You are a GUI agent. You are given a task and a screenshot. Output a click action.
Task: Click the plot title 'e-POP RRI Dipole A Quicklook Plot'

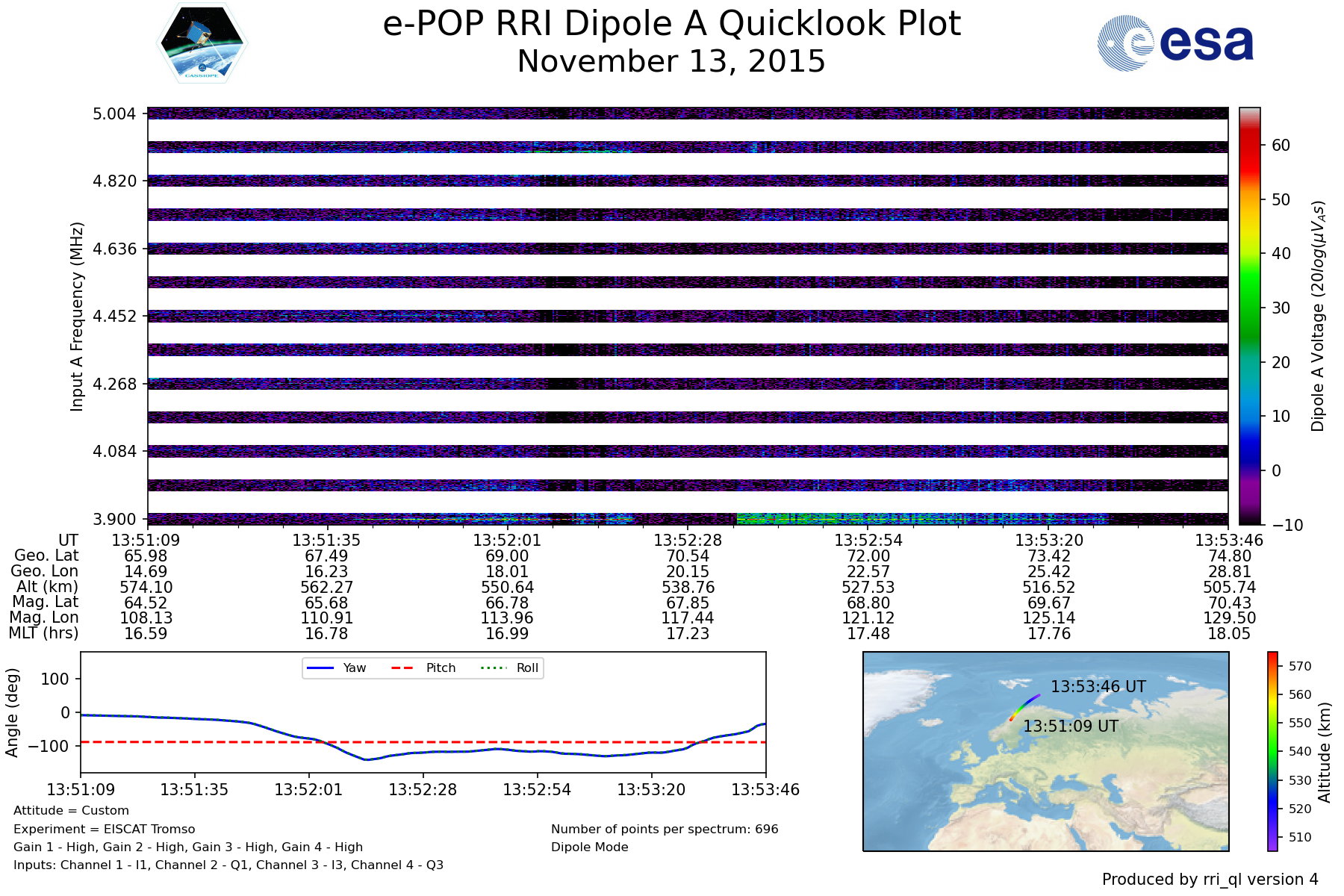point(671,24)
